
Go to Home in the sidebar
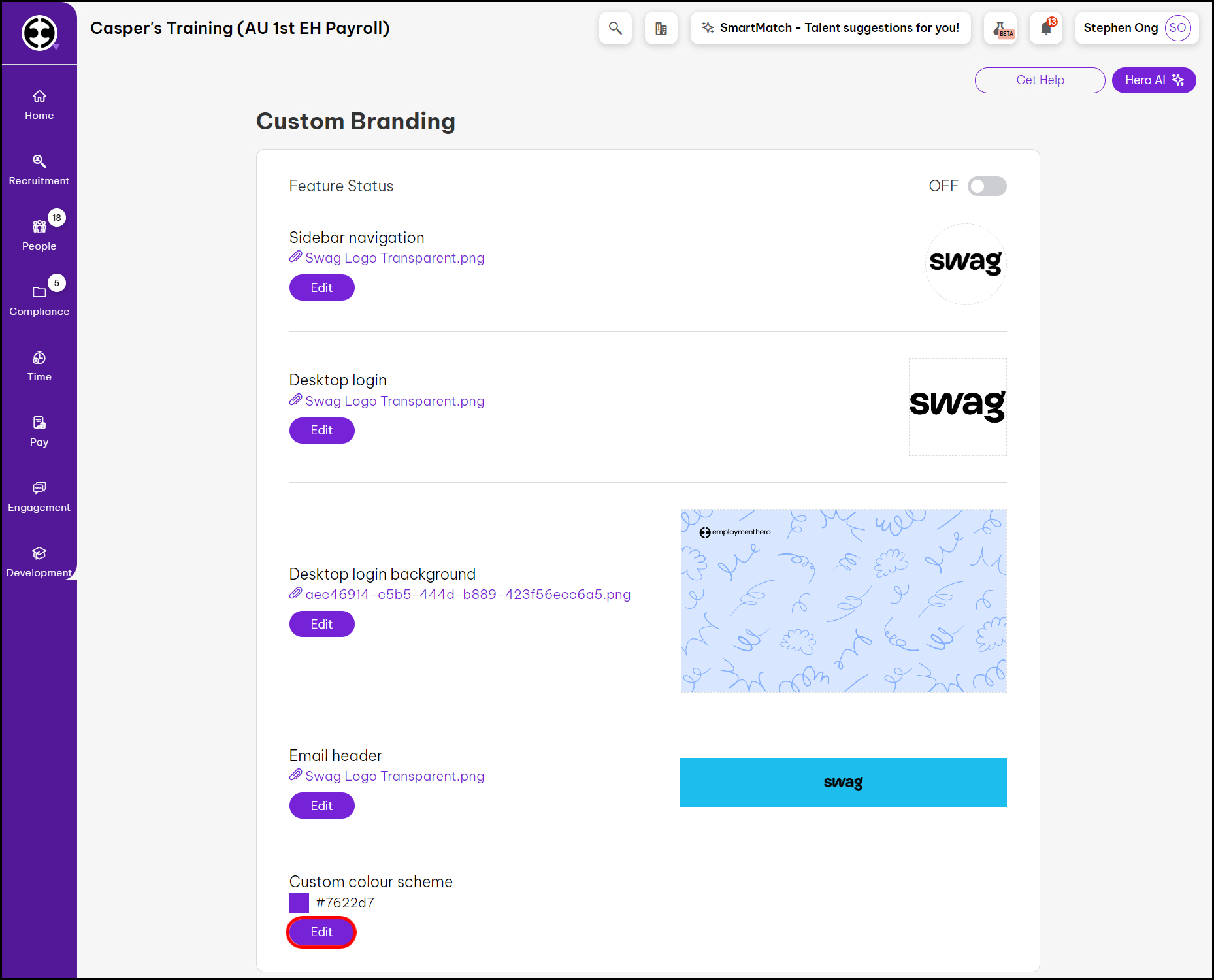tap(39, 105)
